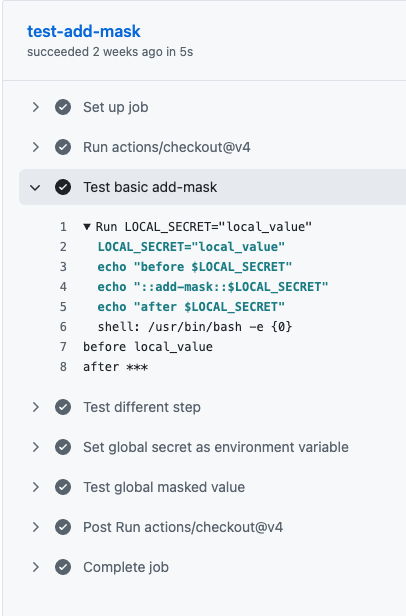Select the Complete job label
The image size is (406, 616).
[x=126, y=567]
